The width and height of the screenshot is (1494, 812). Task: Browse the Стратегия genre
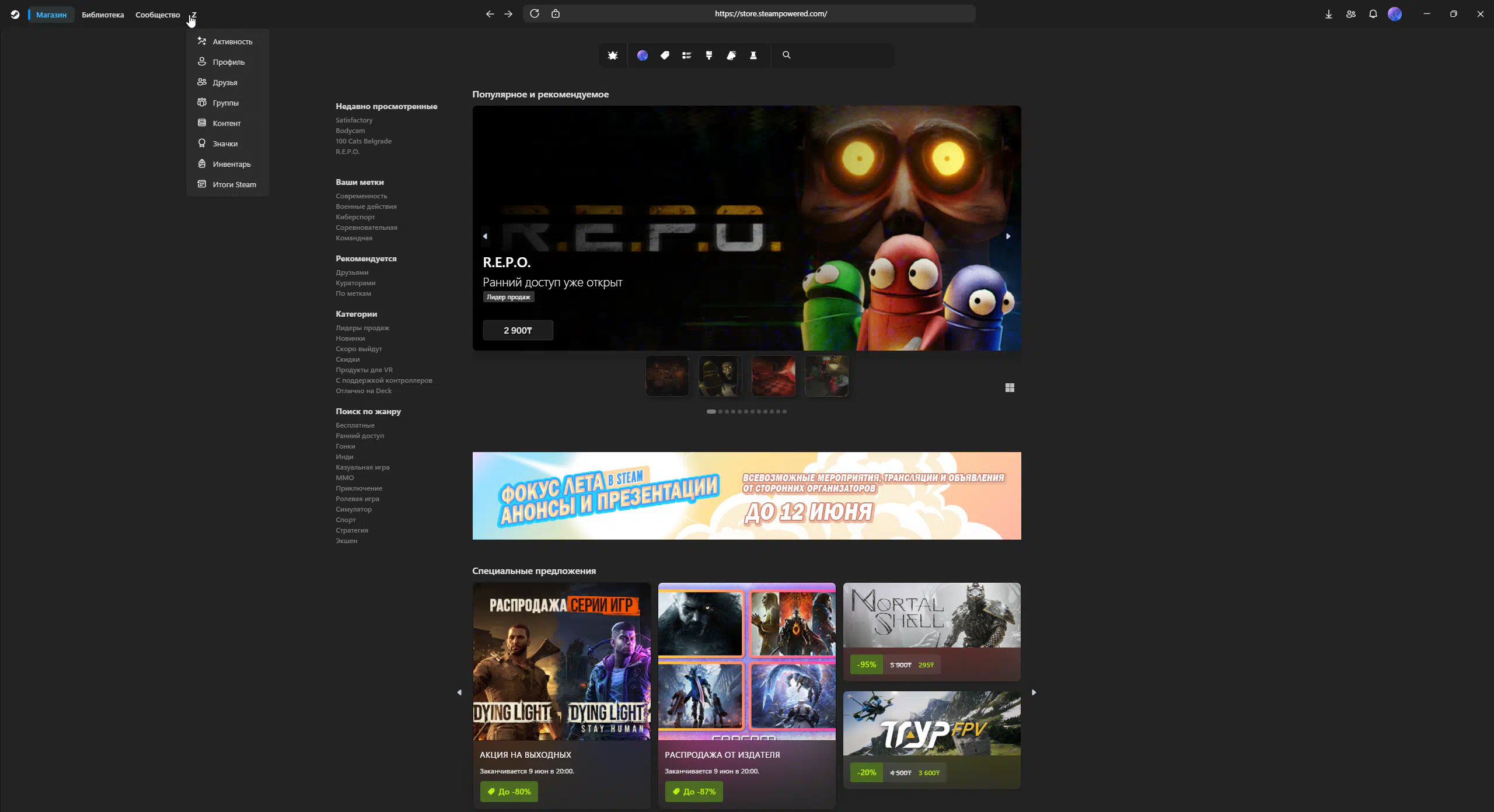(x=352, y=530)
